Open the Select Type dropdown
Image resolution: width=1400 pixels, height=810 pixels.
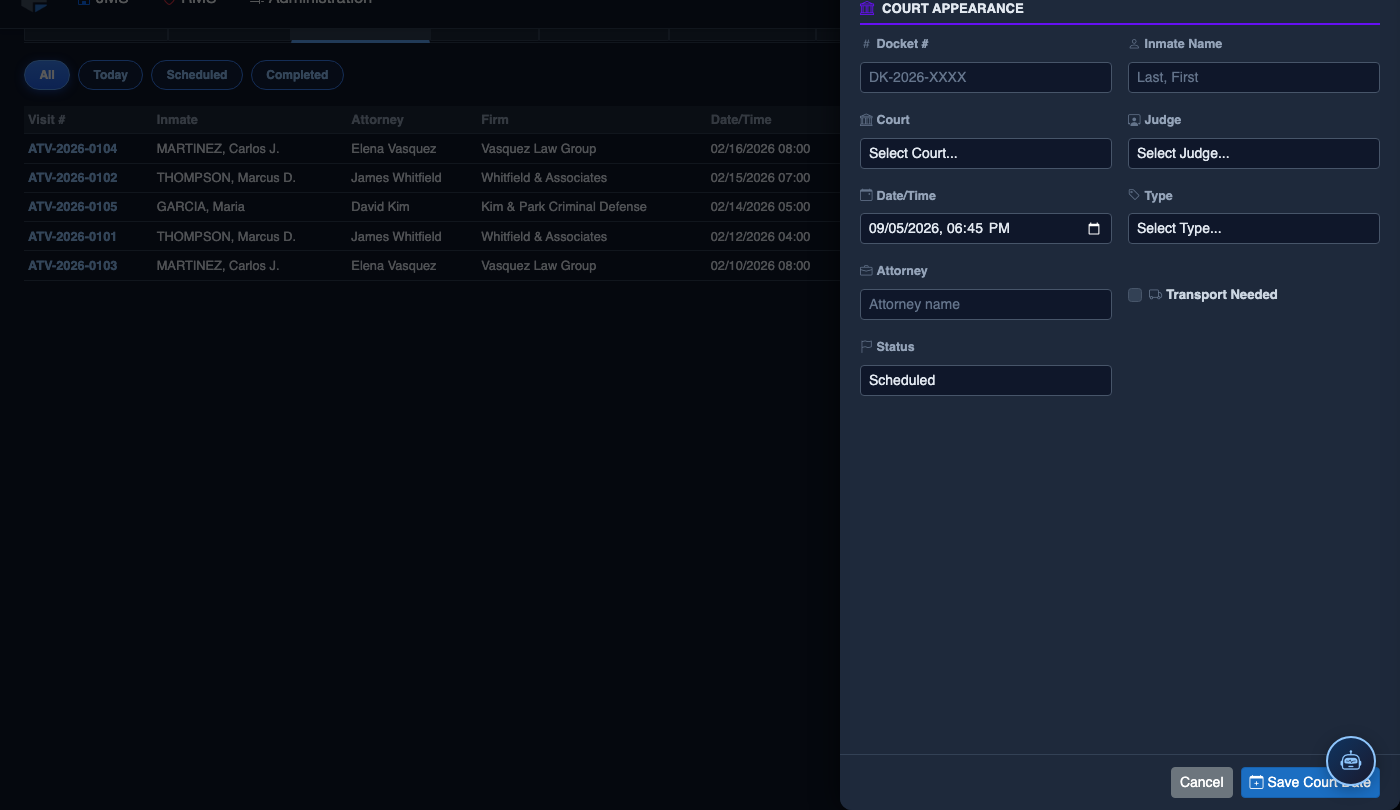coord(1254,228)
